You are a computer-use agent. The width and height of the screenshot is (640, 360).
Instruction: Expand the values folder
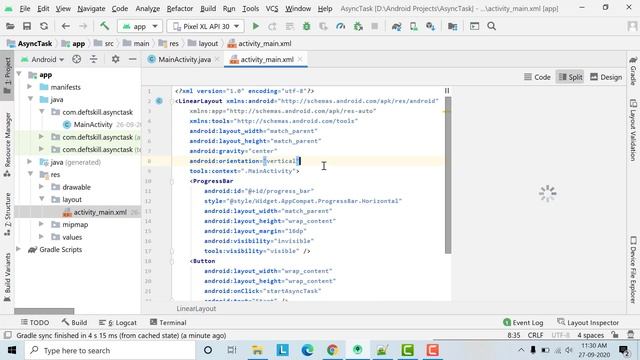tap(41, 237)
